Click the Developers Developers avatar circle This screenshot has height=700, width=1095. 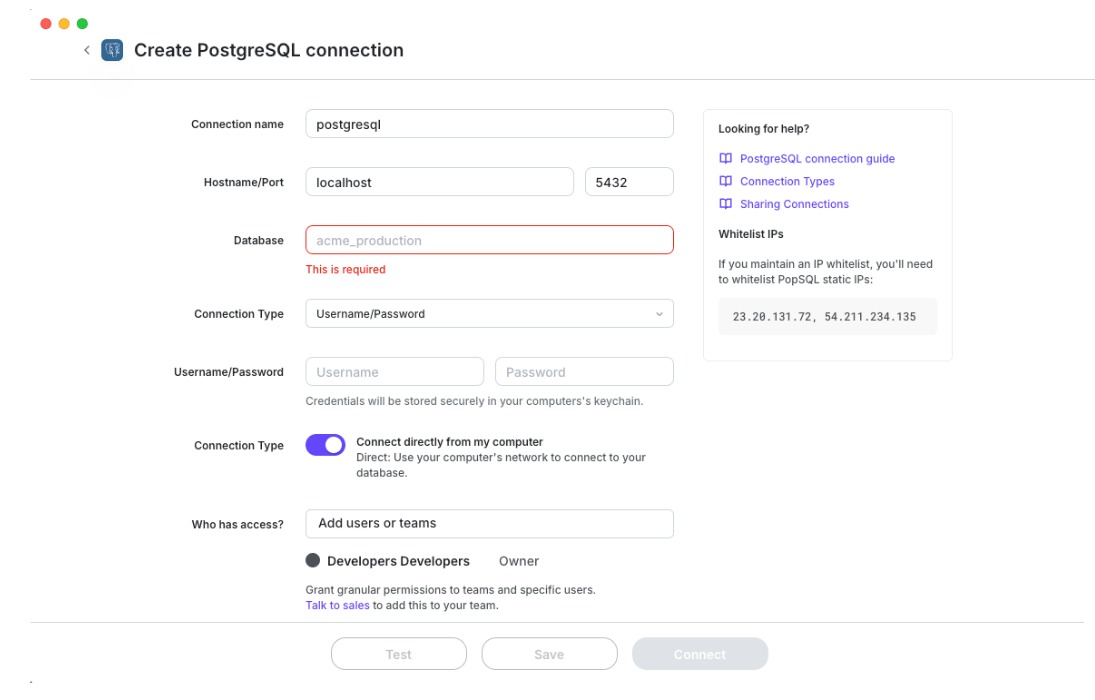(x=313, y=561)
